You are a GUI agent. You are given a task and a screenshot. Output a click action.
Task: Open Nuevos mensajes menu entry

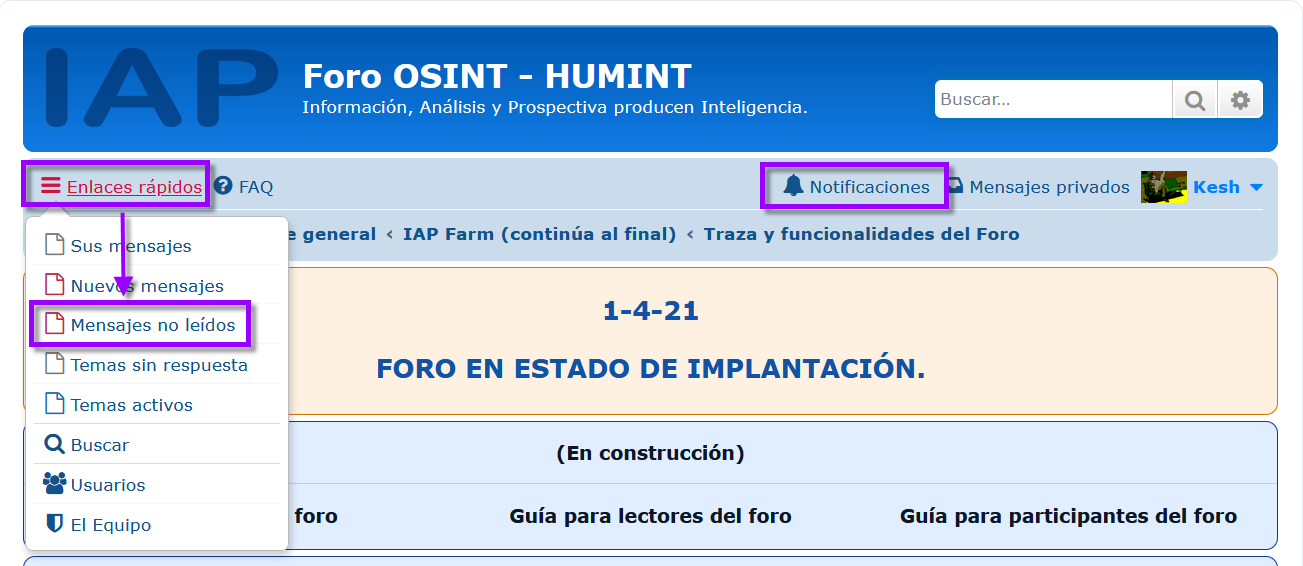pos(147,286)
